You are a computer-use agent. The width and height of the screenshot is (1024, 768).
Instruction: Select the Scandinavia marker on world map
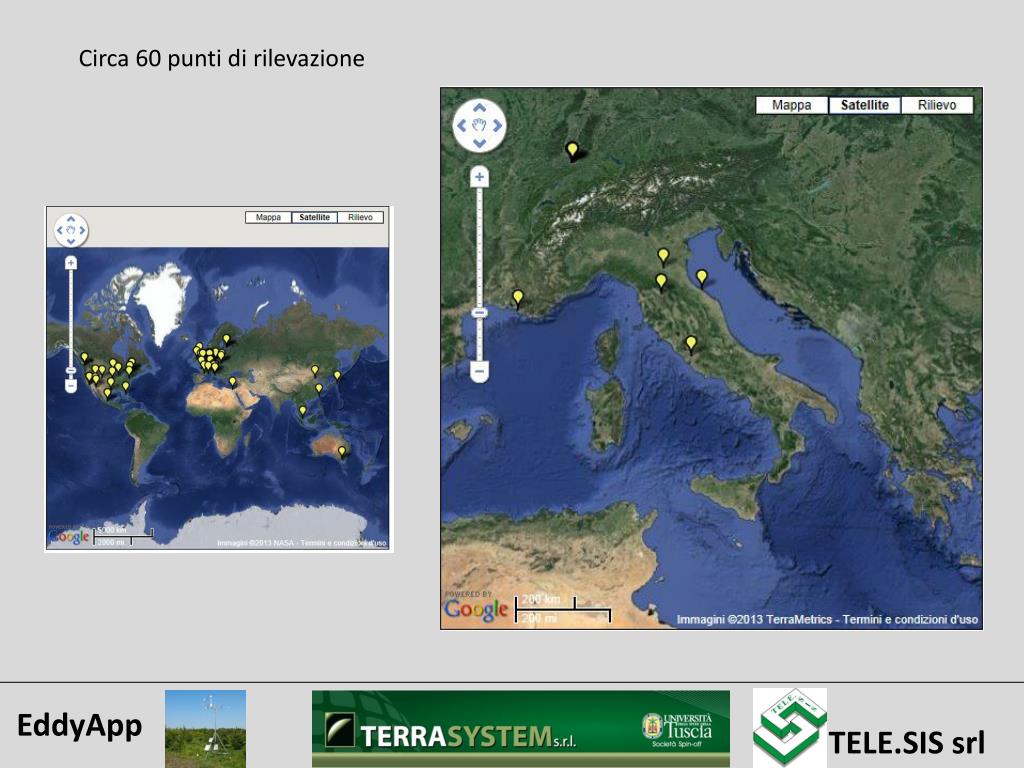pos(227,340)
